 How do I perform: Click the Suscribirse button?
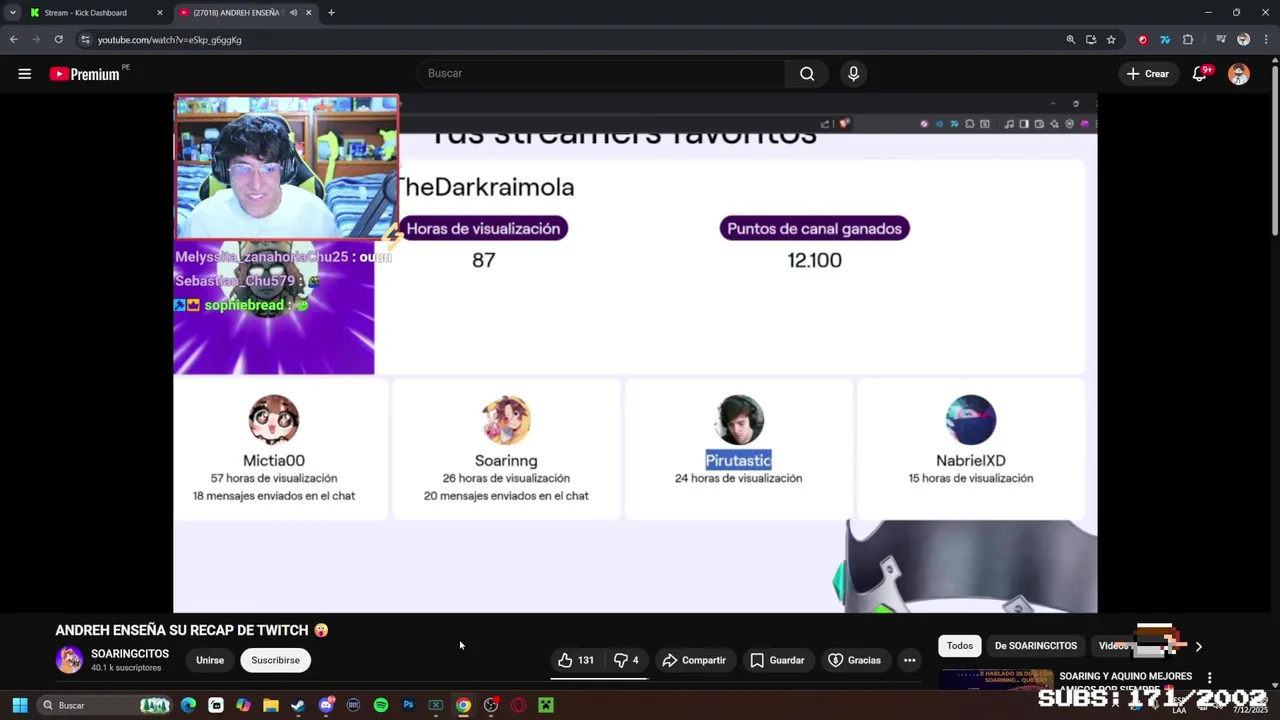pyautogui.click(x=275, y=660)
